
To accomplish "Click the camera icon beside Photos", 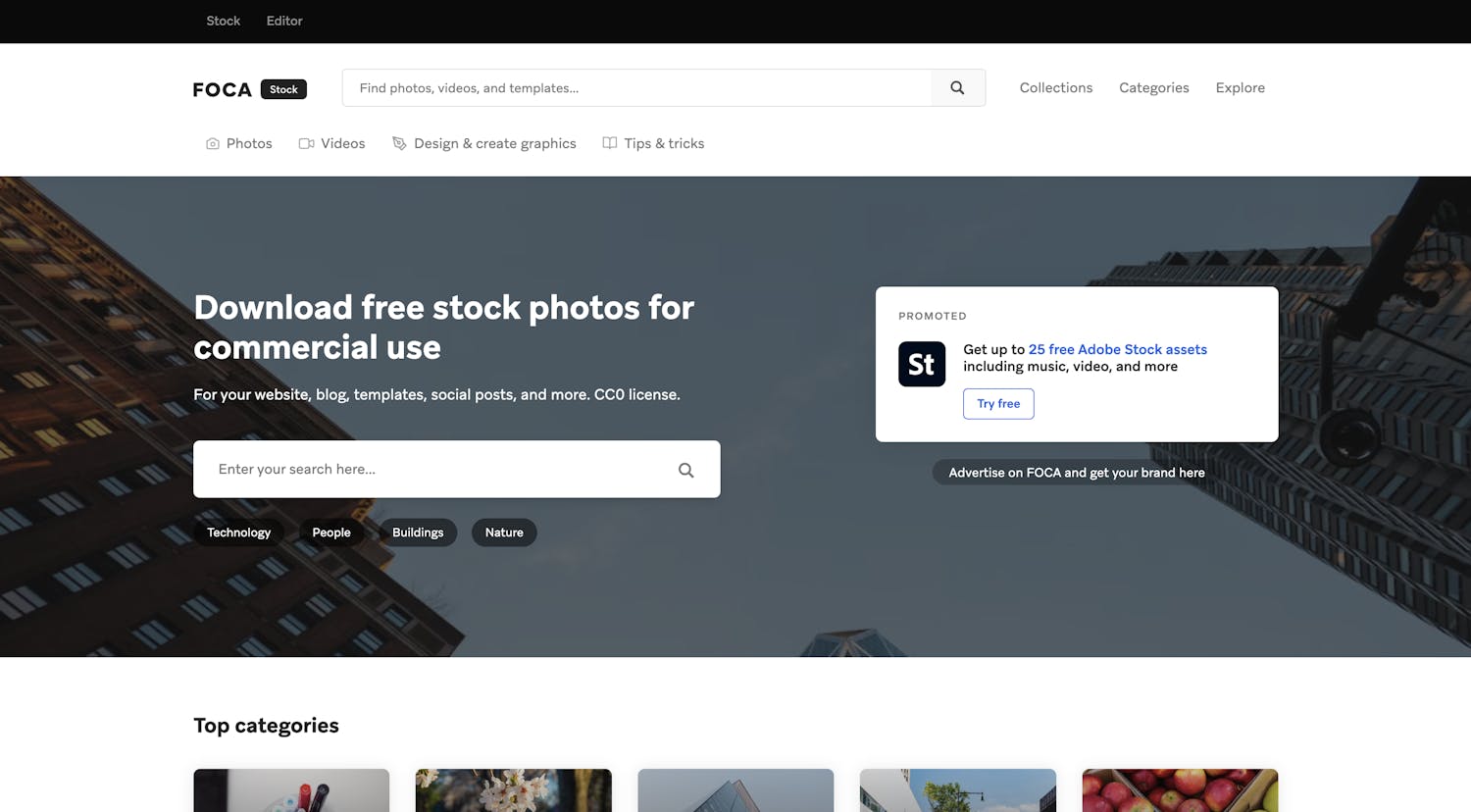I will point(213,144).
